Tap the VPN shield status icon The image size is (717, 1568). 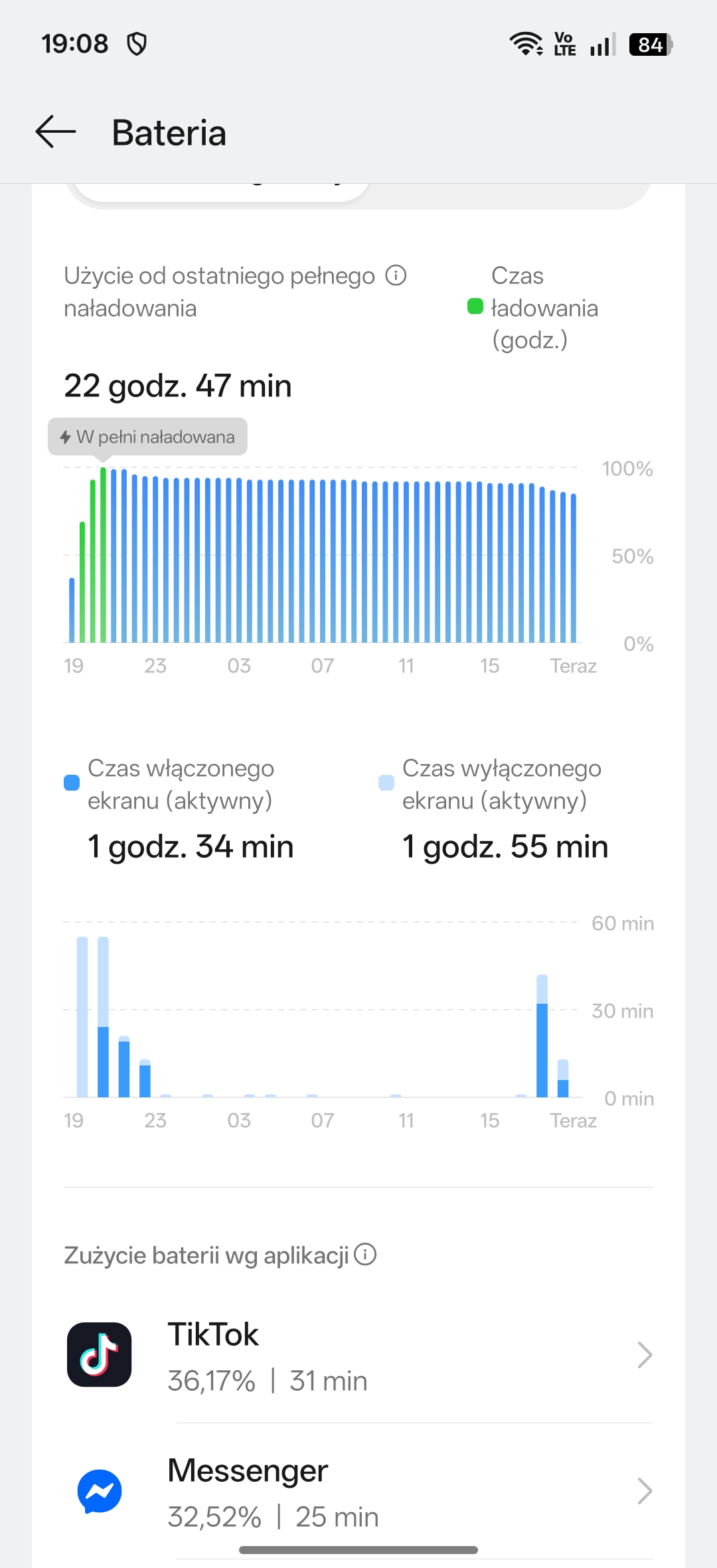coord(137,44)
